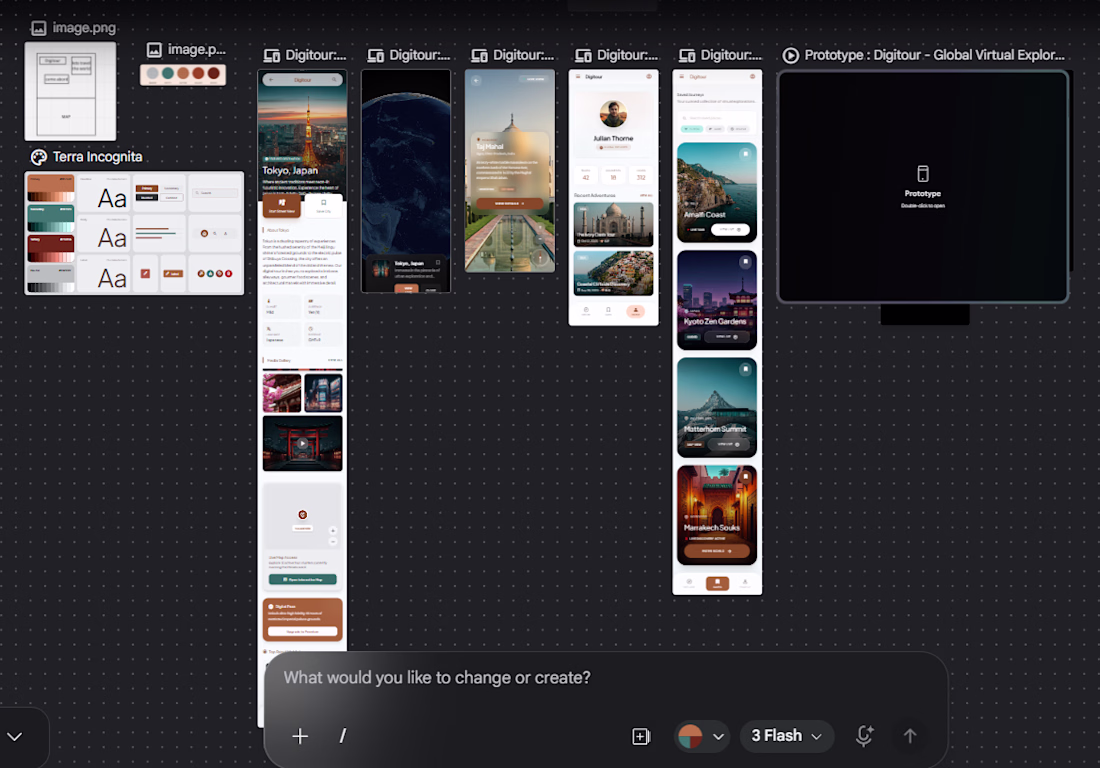This screenshot has height=768, width=1100.
Task: Click highlighted saved tab icon below Marrakech Souks
Action: tap(717, 584)
